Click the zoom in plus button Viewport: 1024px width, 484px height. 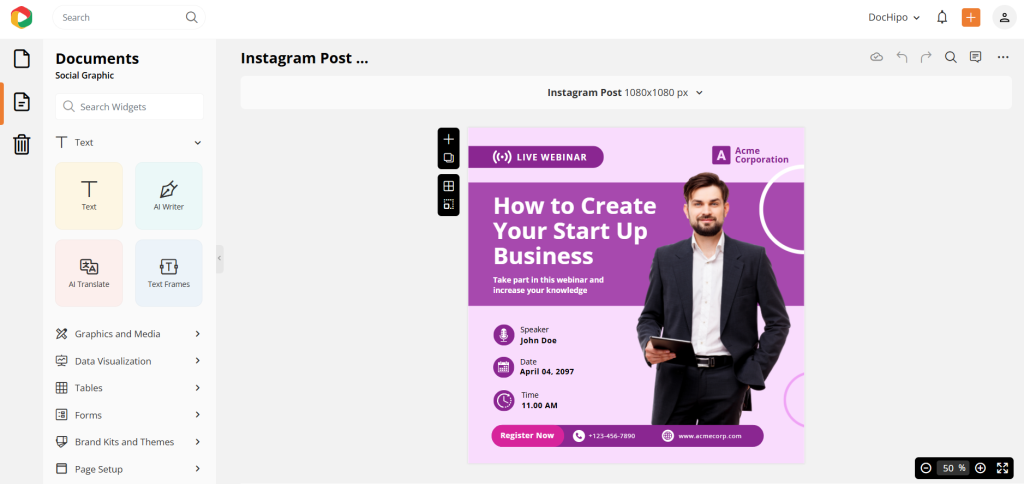coord(980,468)
